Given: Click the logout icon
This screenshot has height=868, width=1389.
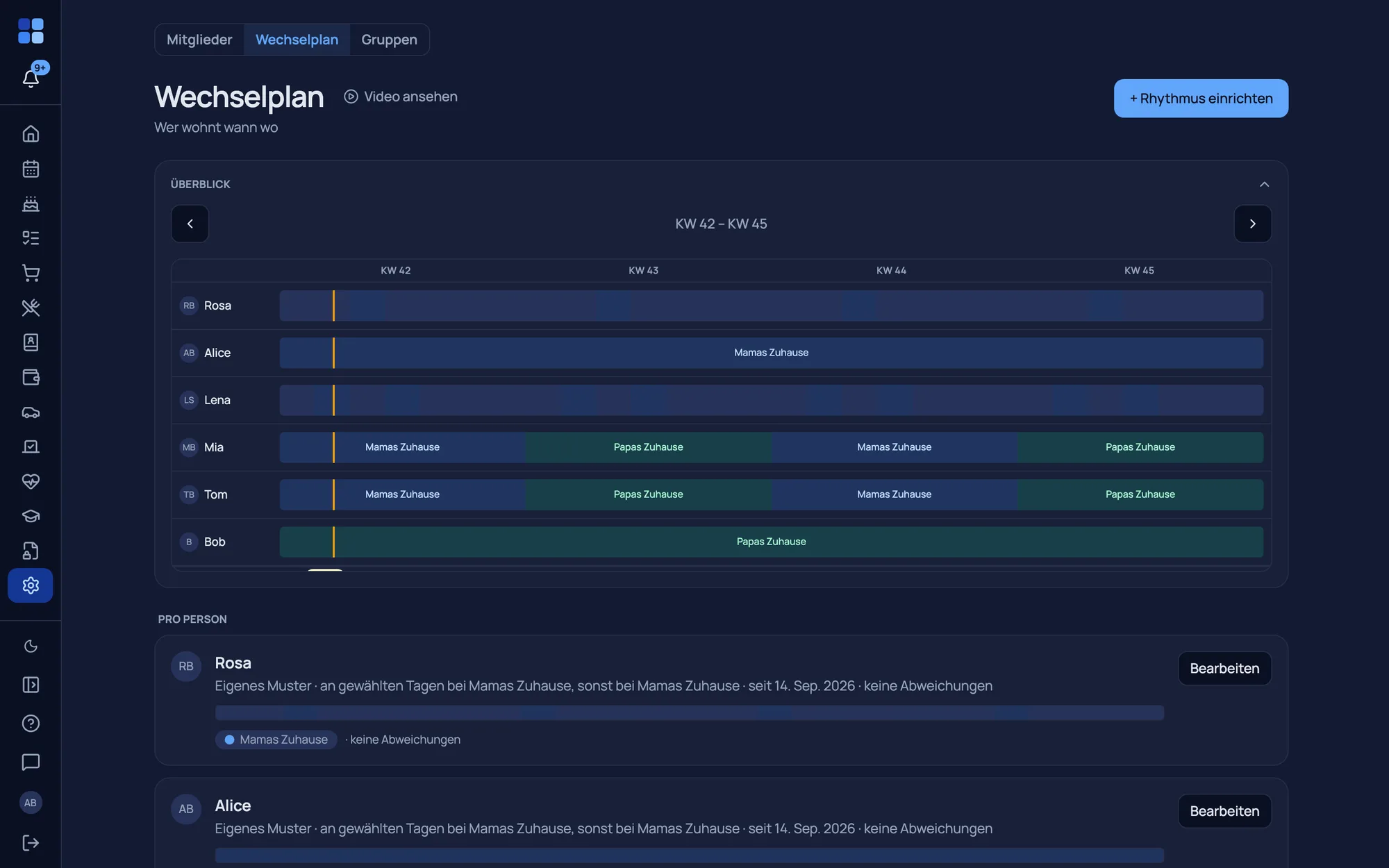Looking at the screenshot, I should [31, 842].
